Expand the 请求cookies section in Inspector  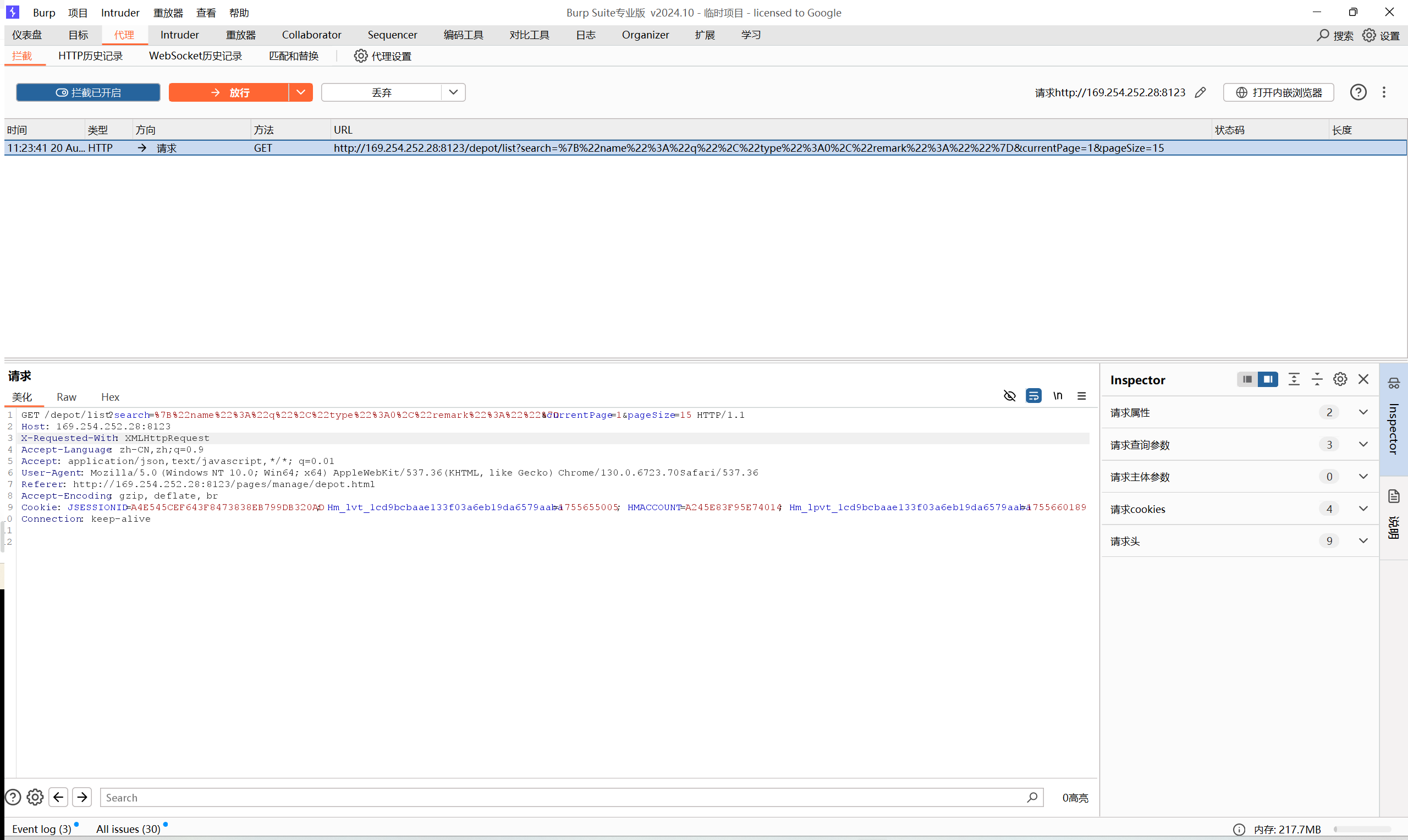pos(1363,509)
